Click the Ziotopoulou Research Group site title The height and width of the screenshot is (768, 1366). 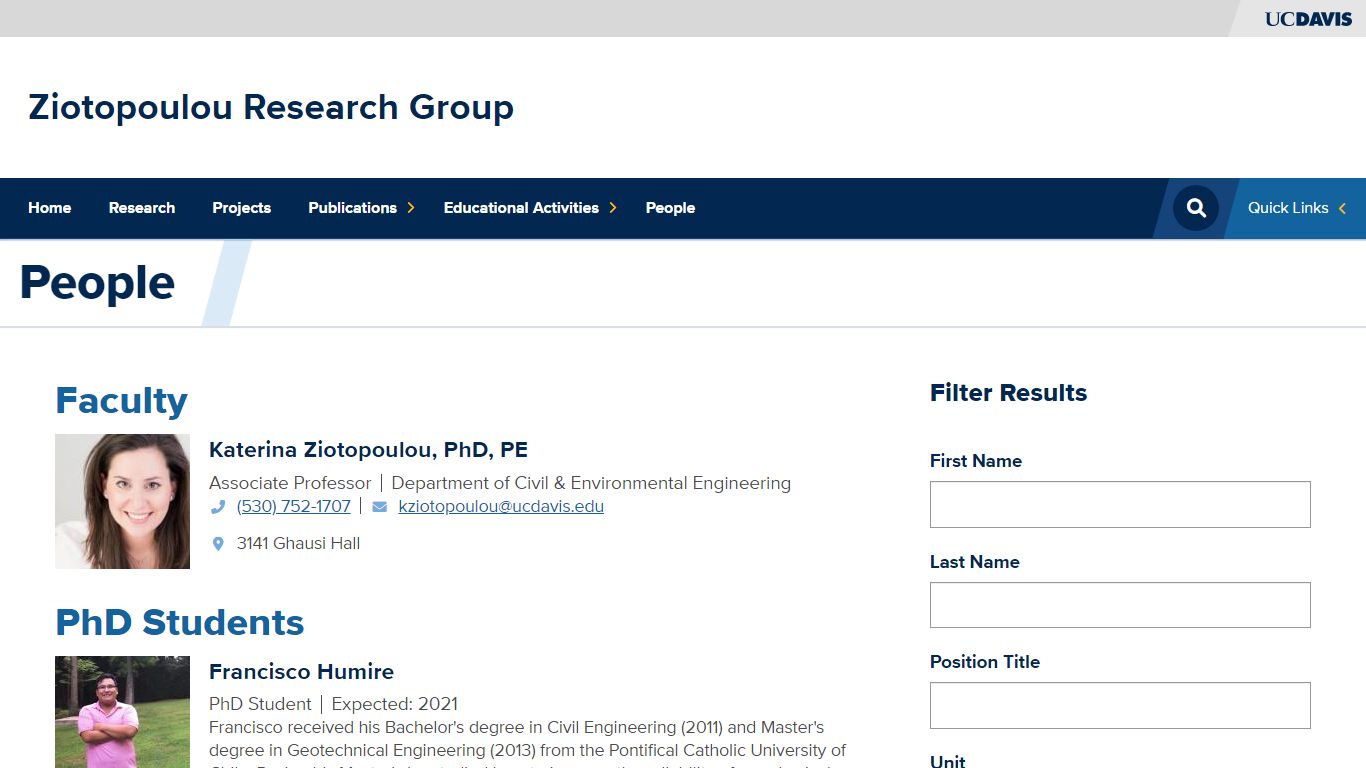tap(271, 107)
